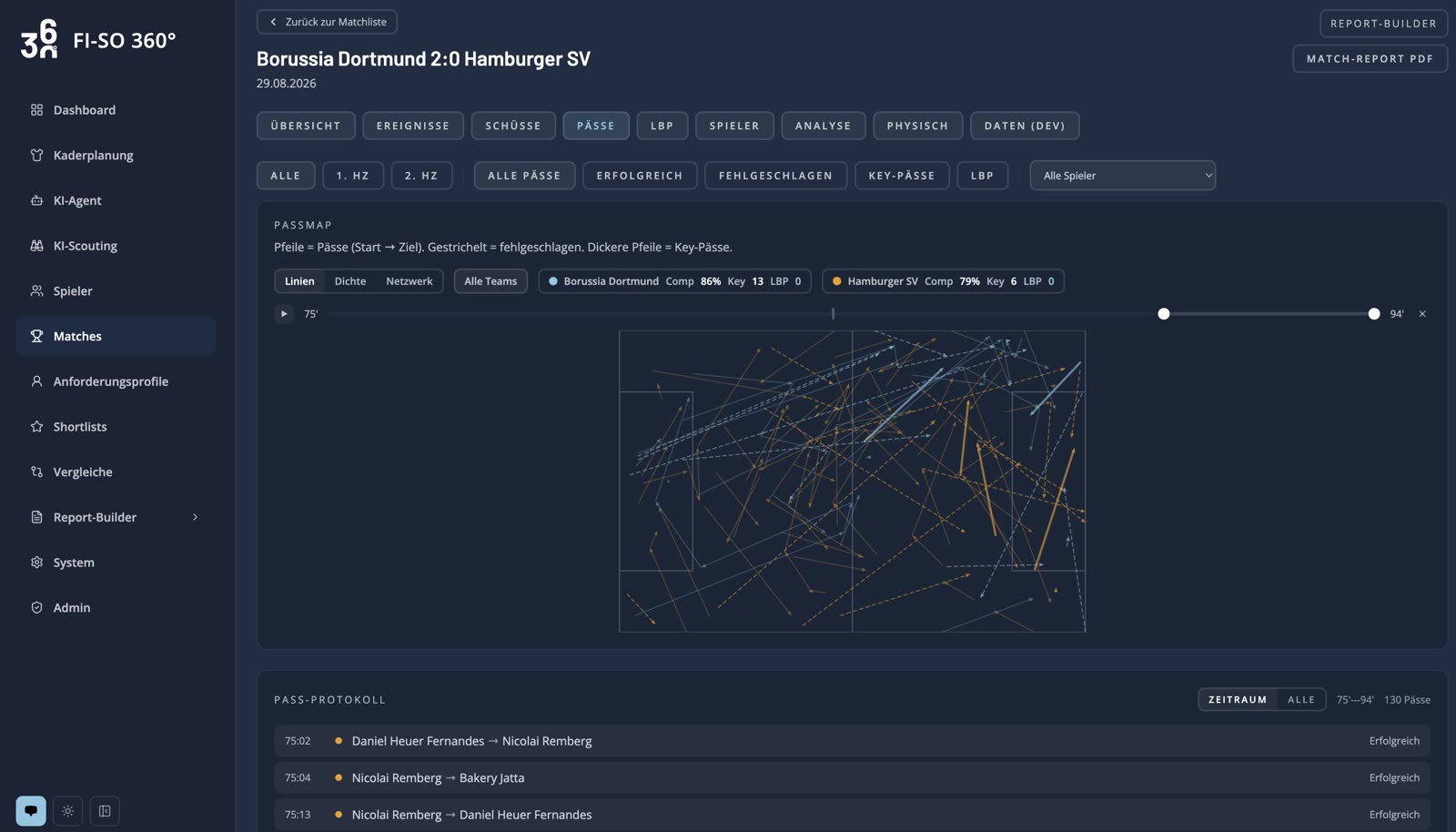Select the Spieler people icon

coord(36,291)
